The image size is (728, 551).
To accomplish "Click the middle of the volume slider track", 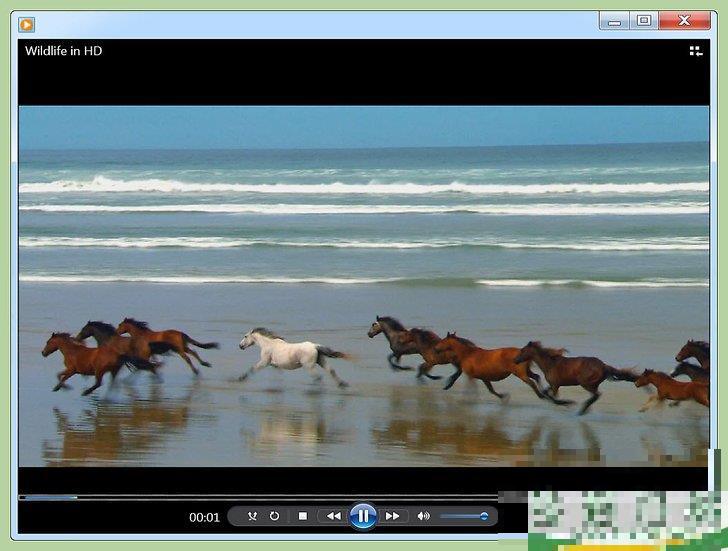I will pyautogui.click(x=463, y=516).
